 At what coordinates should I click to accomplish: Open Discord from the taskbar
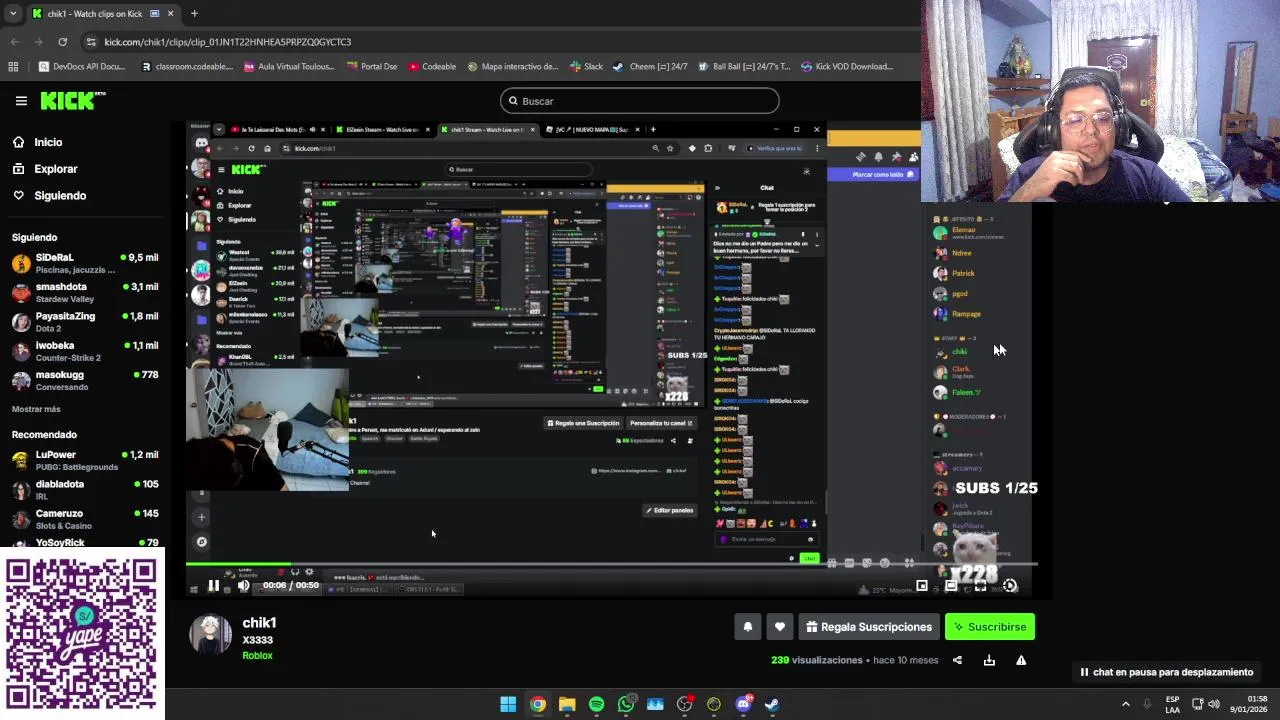coord(743,704)
